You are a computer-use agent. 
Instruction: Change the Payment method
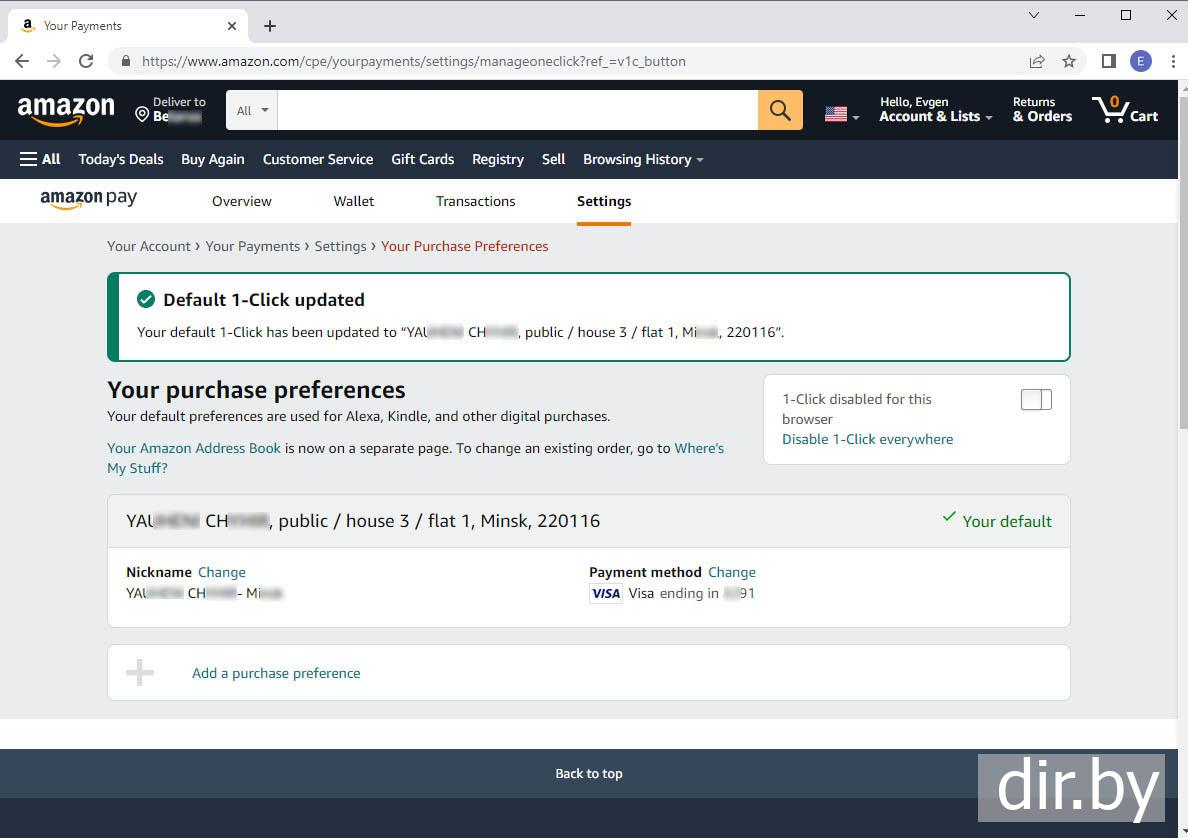click(731, 572)
